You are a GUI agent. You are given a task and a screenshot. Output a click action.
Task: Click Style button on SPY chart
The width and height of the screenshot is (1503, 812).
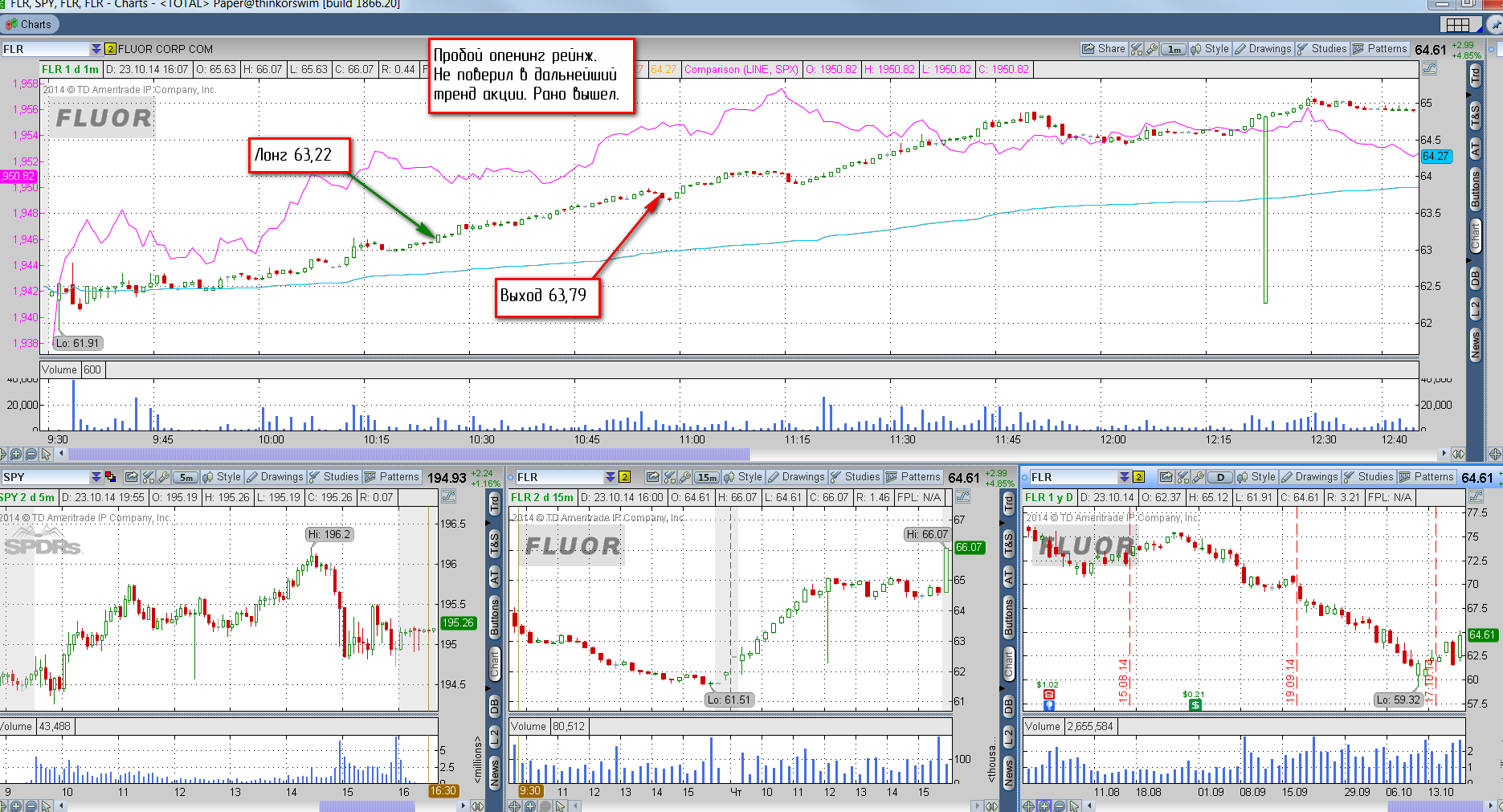coord(222,477)
